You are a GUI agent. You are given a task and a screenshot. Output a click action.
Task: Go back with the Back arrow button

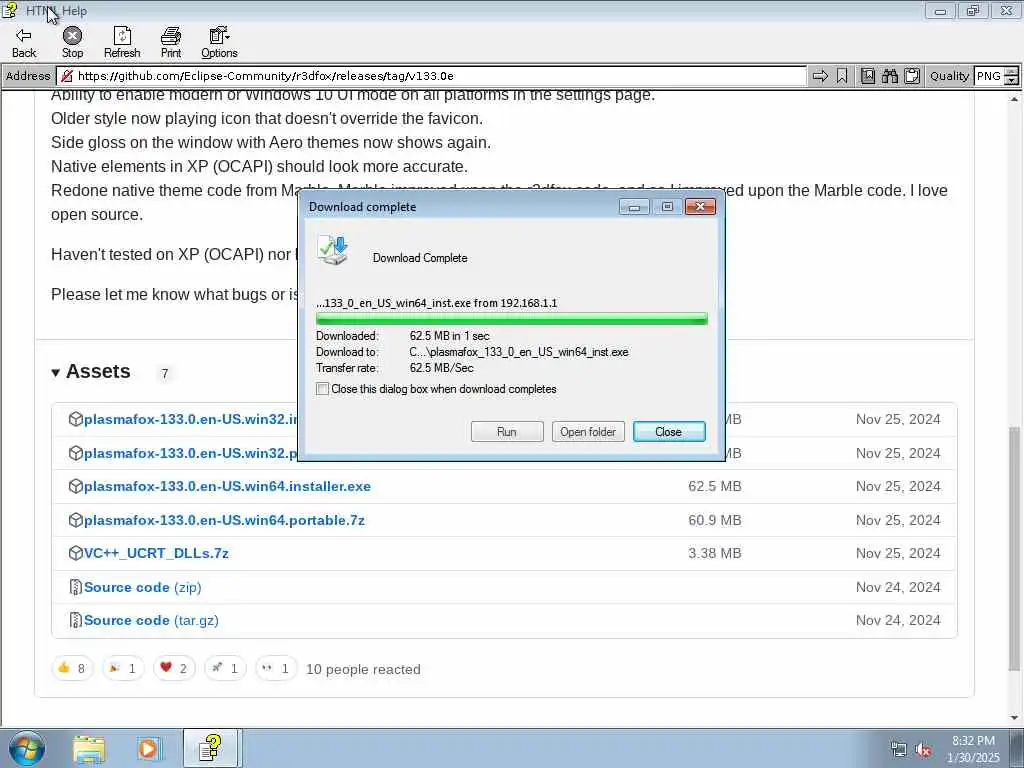24,42
